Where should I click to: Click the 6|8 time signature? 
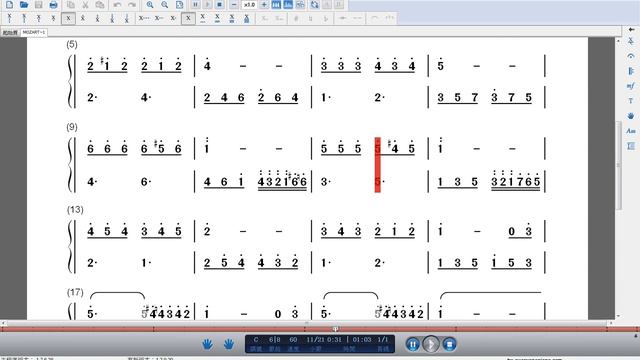click(x=275, y=340)
